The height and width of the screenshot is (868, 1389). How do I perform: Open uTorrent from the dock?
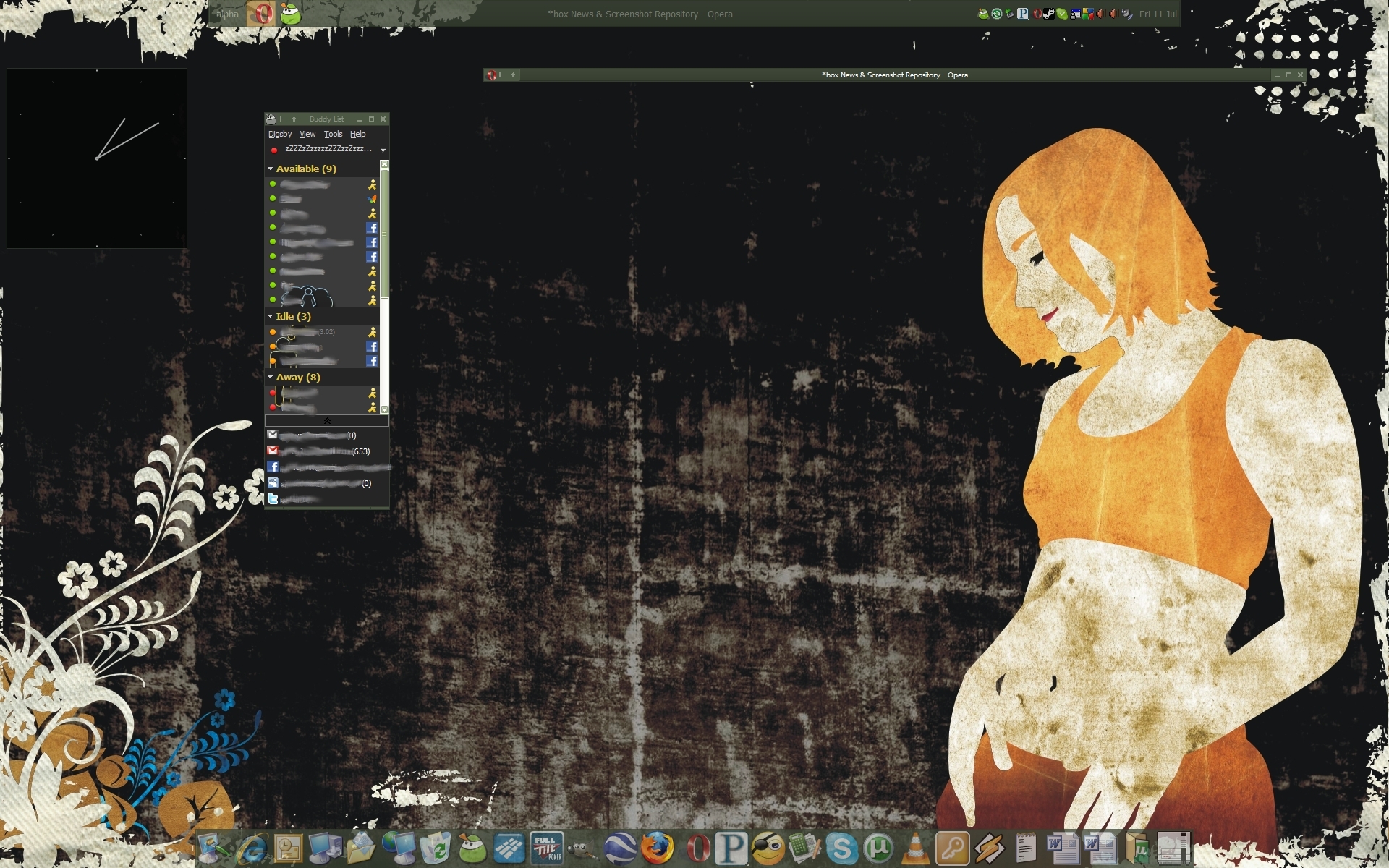[878, 848]
